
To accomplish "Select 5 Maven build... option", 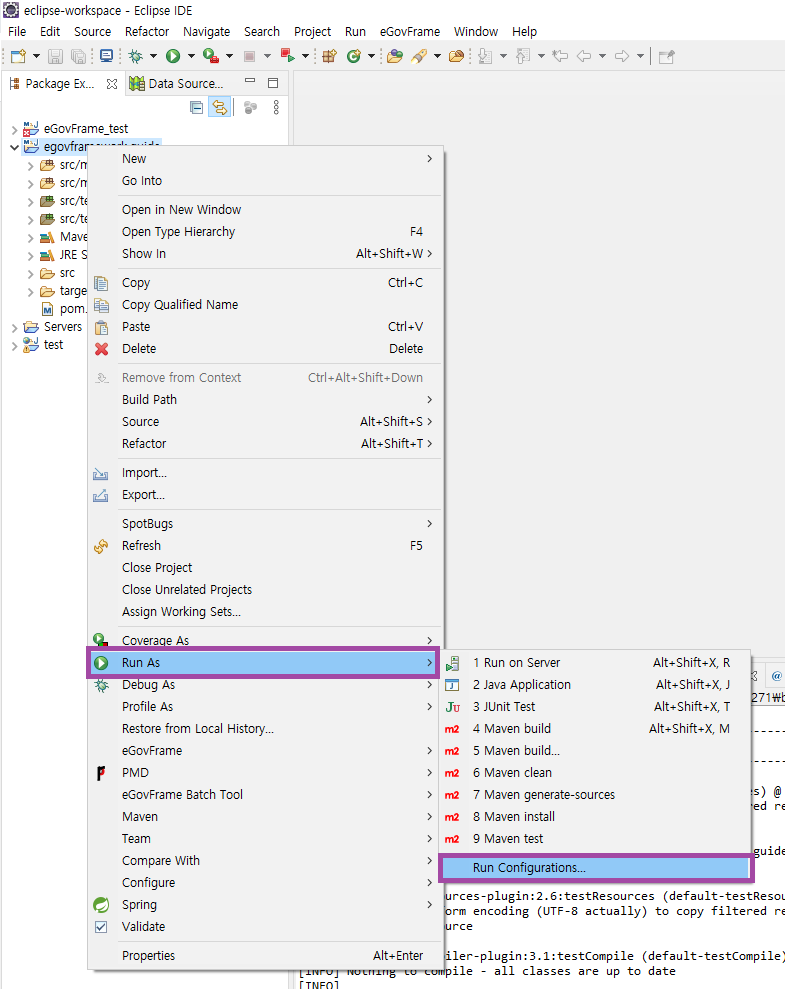I will coord(596,751).
